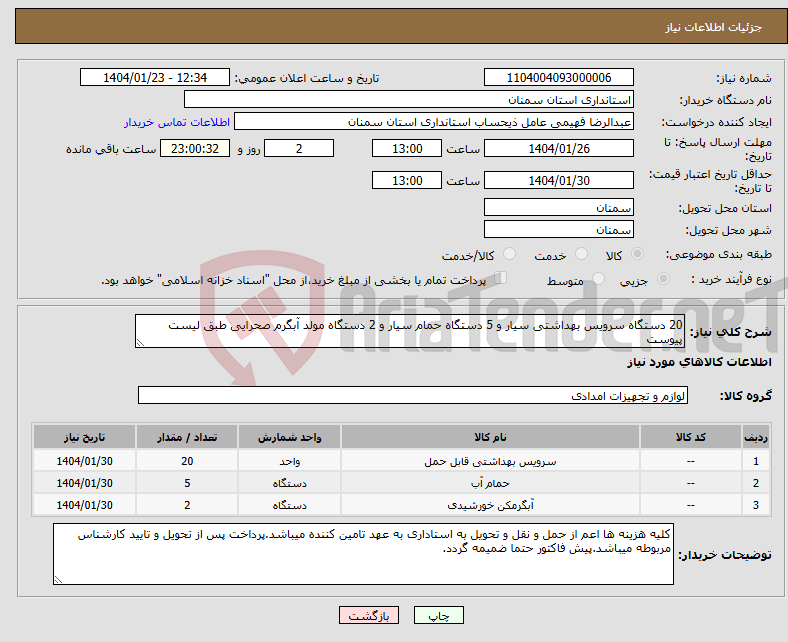This screenshot has height=642, width=788.
Task: Select the کالا radio button
Action: pos(637,254)
